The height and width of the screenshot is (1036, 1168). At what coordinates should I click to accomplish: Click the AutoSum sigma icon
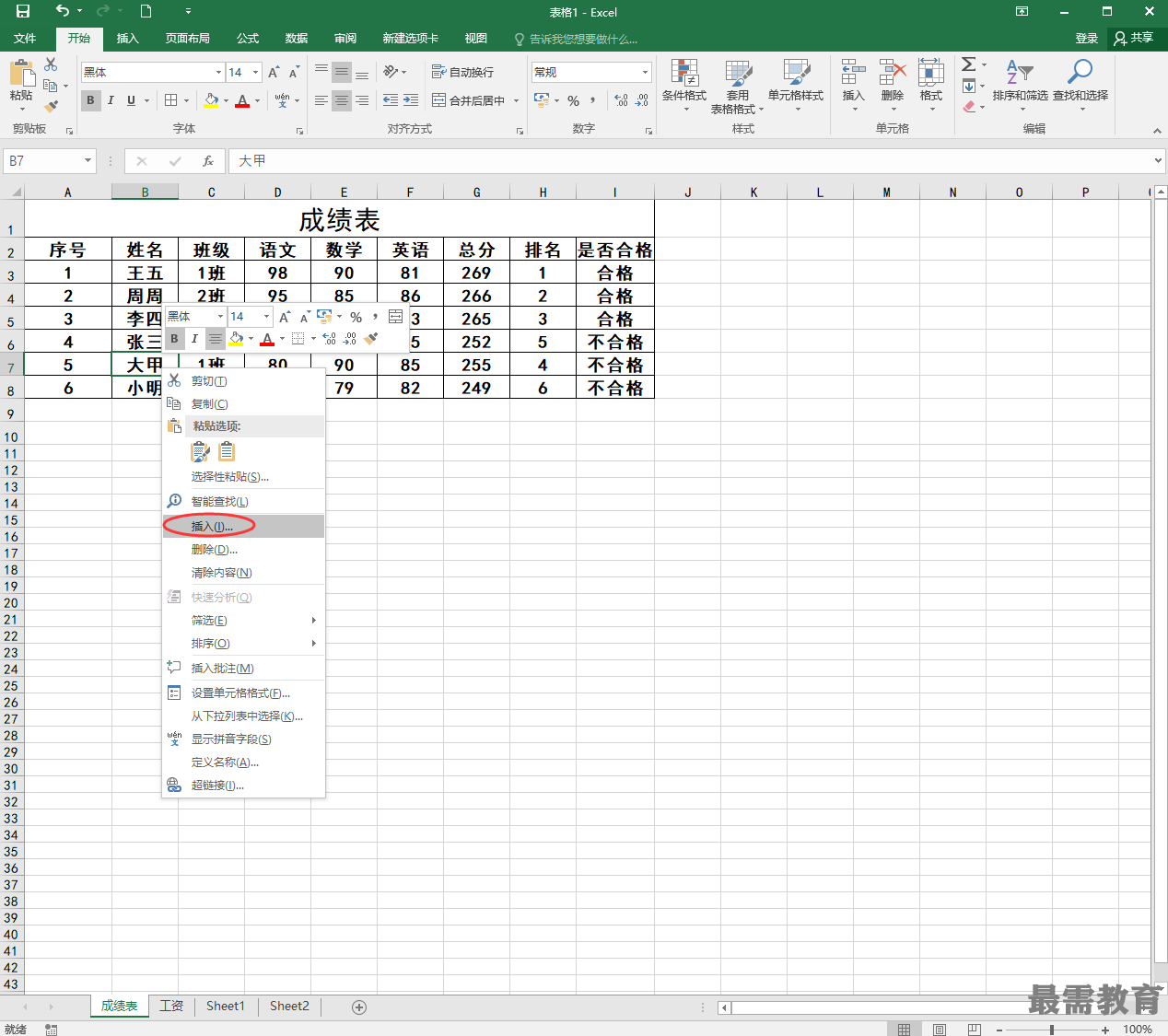point(969,64)
